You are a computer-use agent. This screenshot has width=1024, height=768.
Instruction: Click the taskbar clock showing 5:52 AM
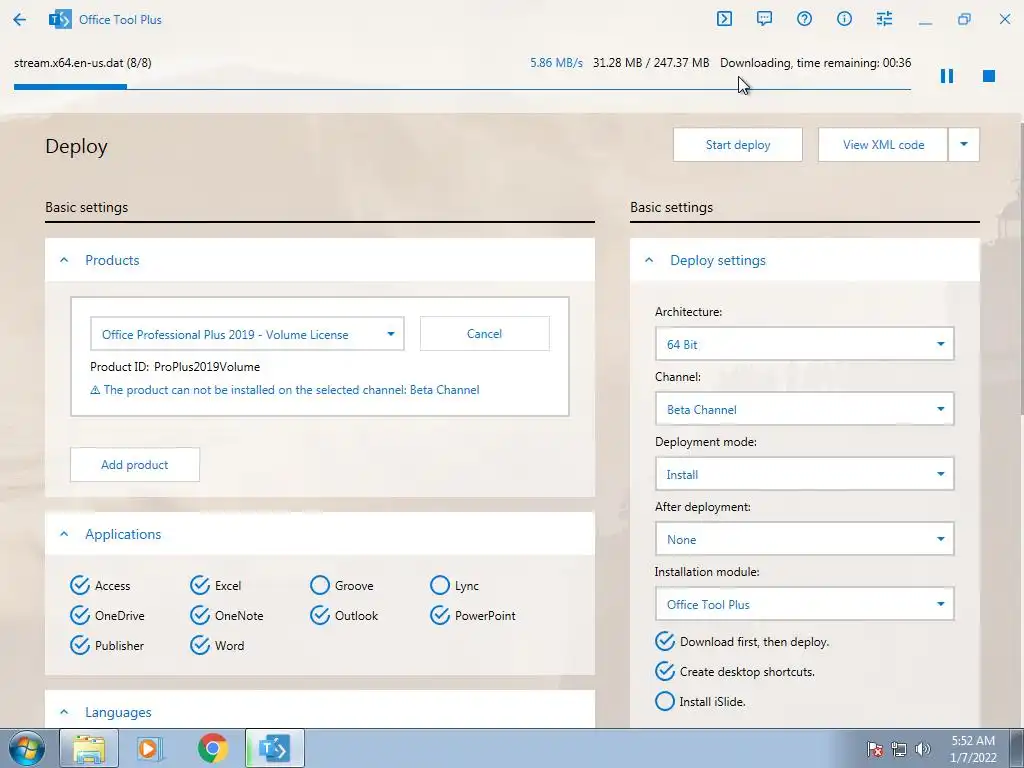pyautogui.click(x=973, y=749)
